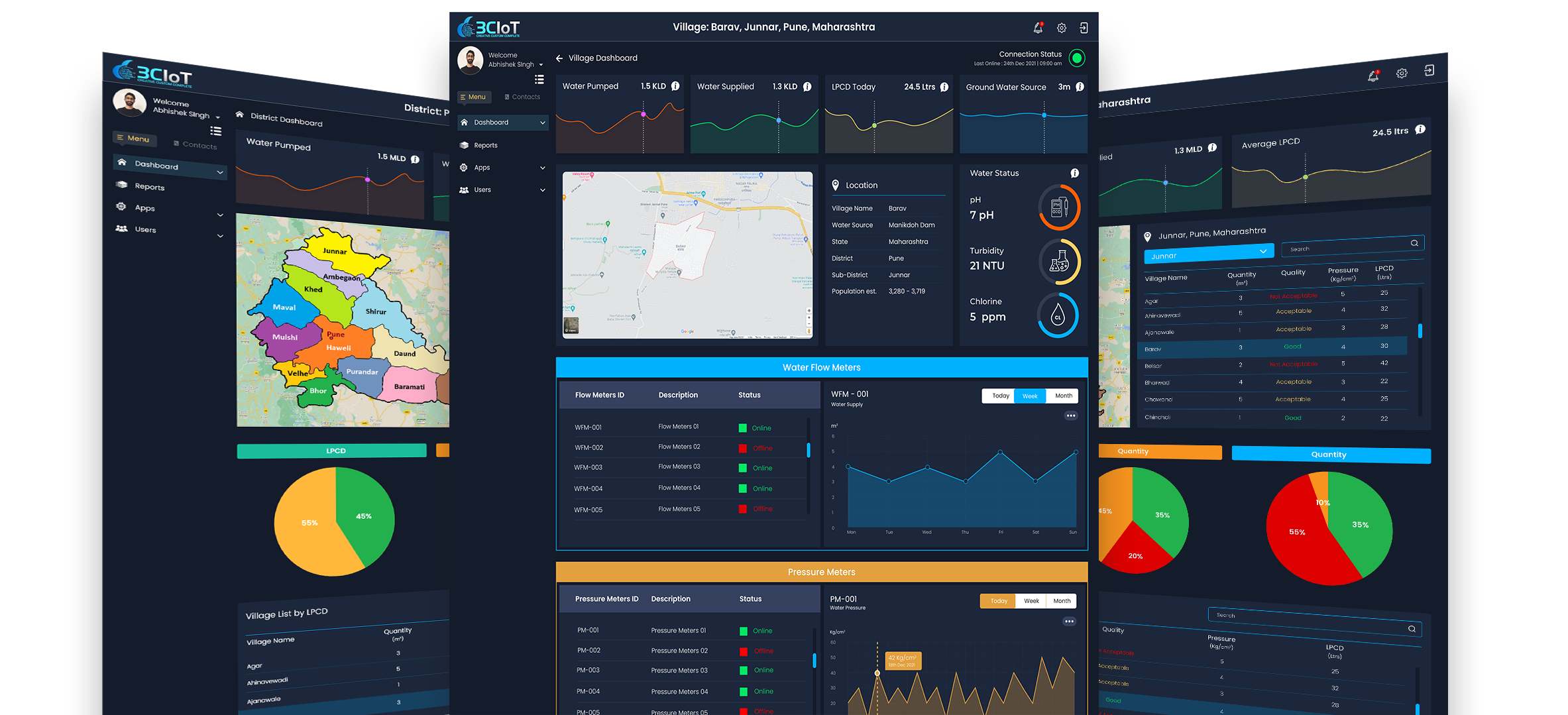Screen dimensions: 1568x715
Task: Click search field in right window village table
Action: tap(1352, 245)
